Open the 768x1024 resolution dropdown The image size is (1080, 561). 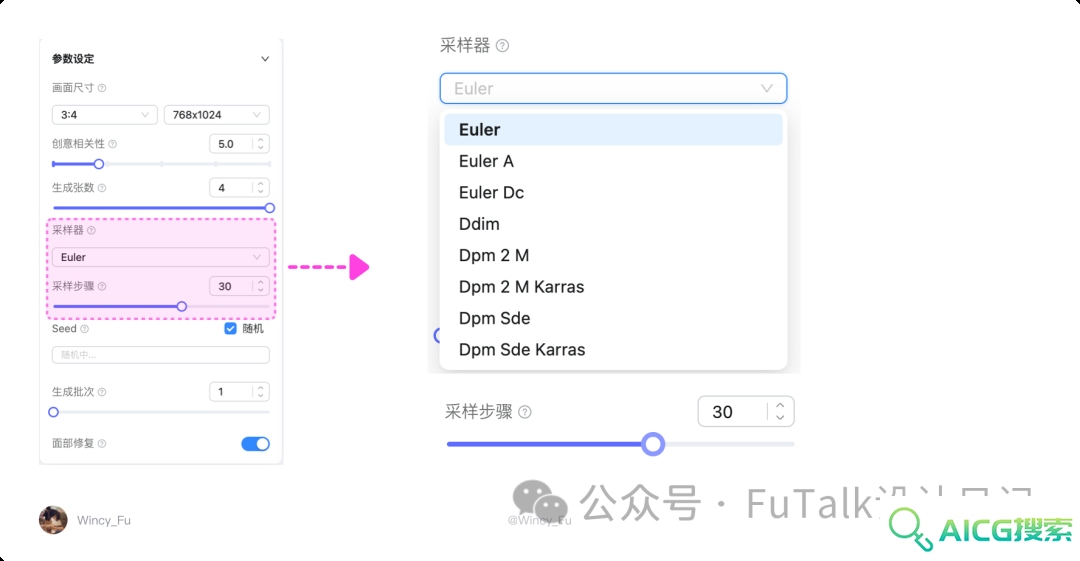(217, 115)
